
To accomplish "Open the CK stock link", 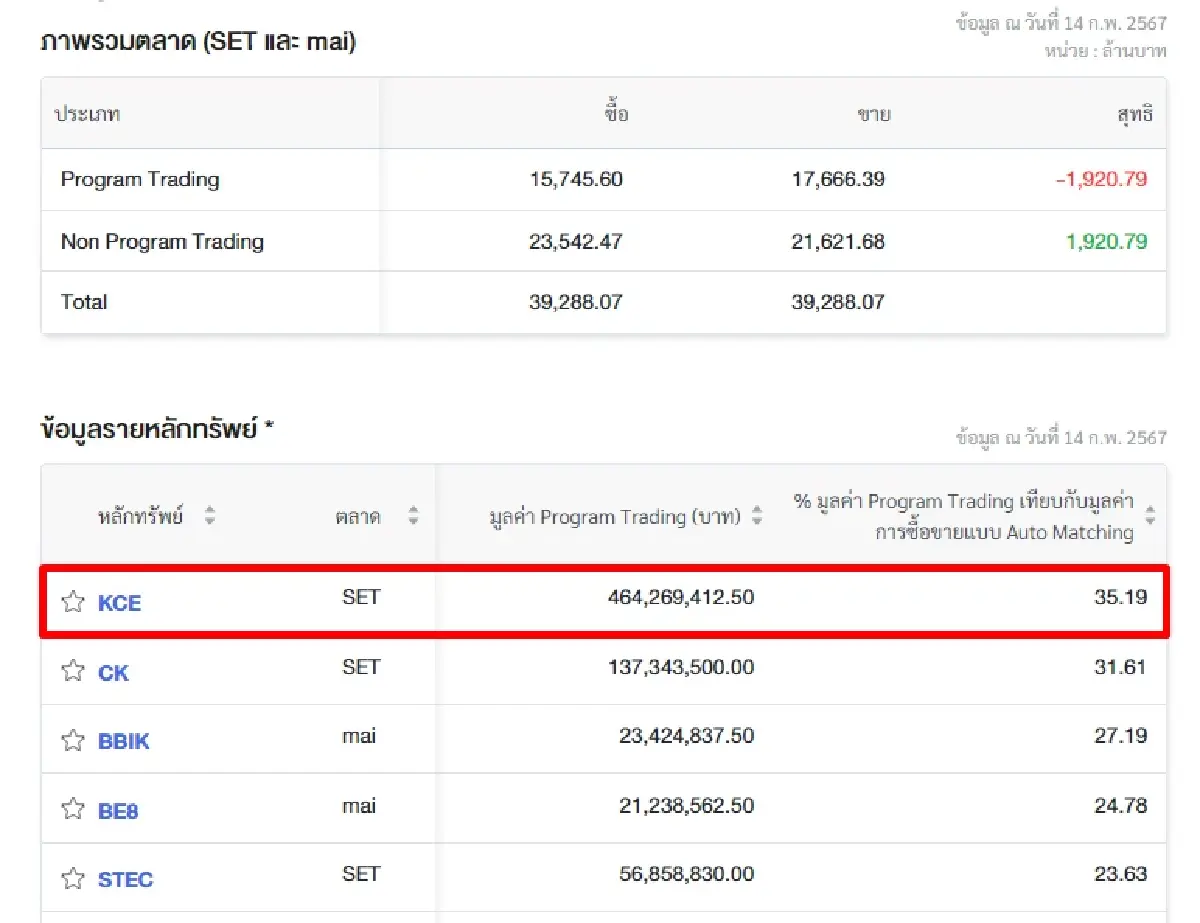I will 113,673.
